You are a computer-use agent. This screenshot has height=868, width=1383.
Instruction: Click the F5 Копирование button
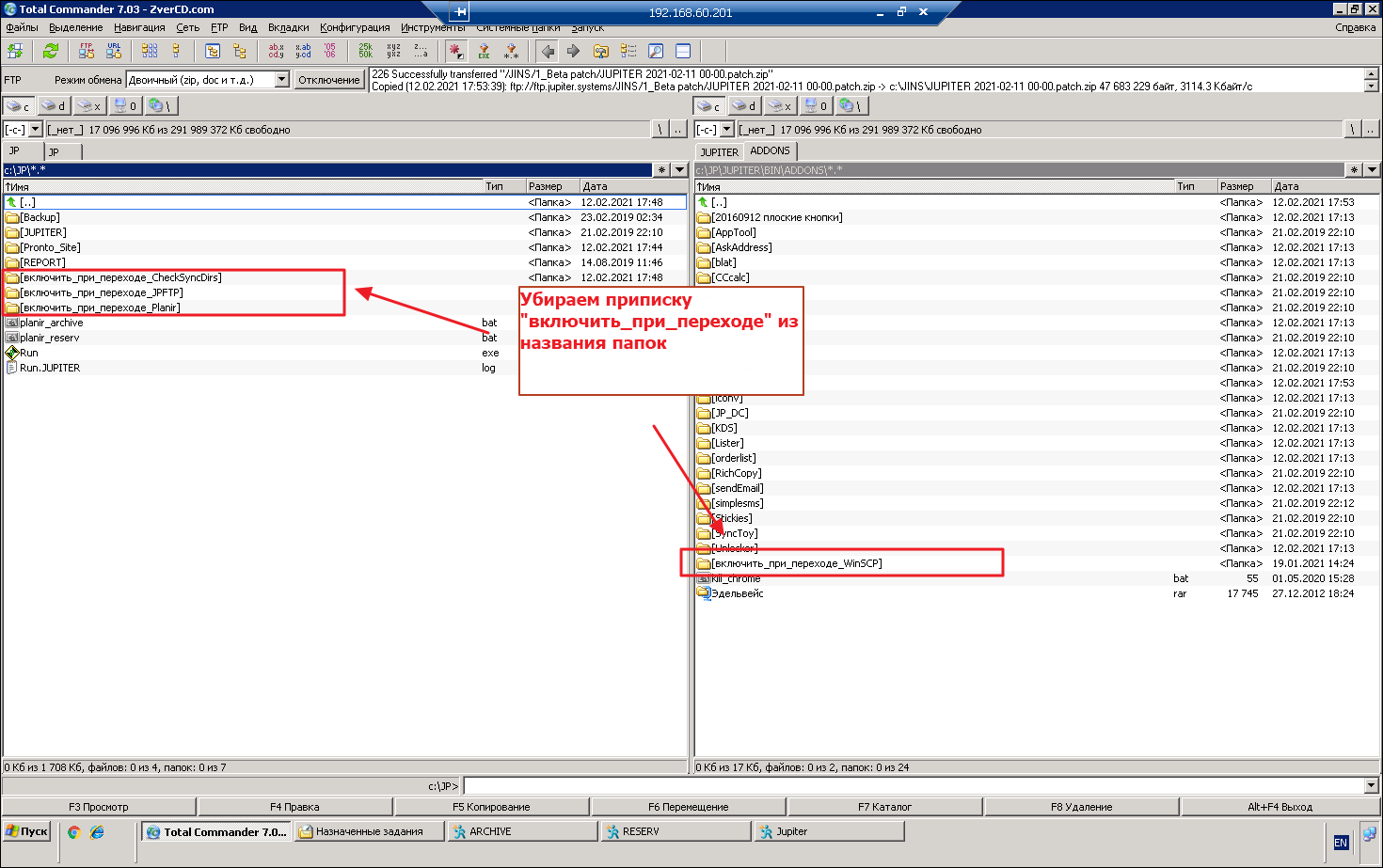(x=491, y=807)
